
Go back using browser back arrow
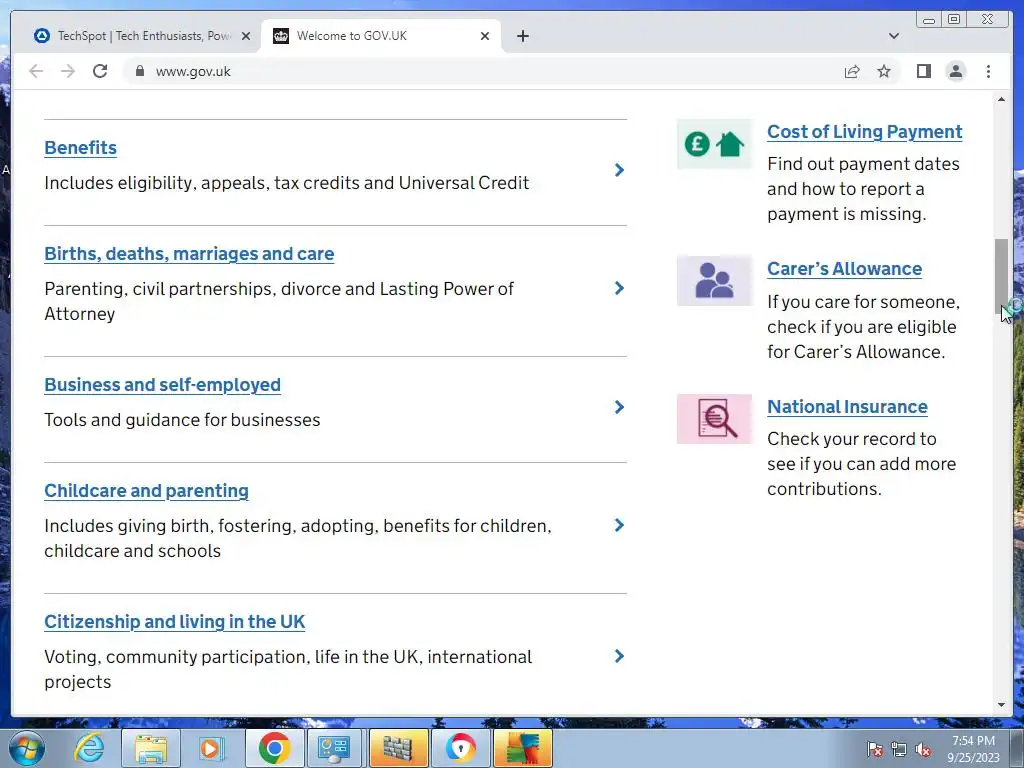coord(36,71)
